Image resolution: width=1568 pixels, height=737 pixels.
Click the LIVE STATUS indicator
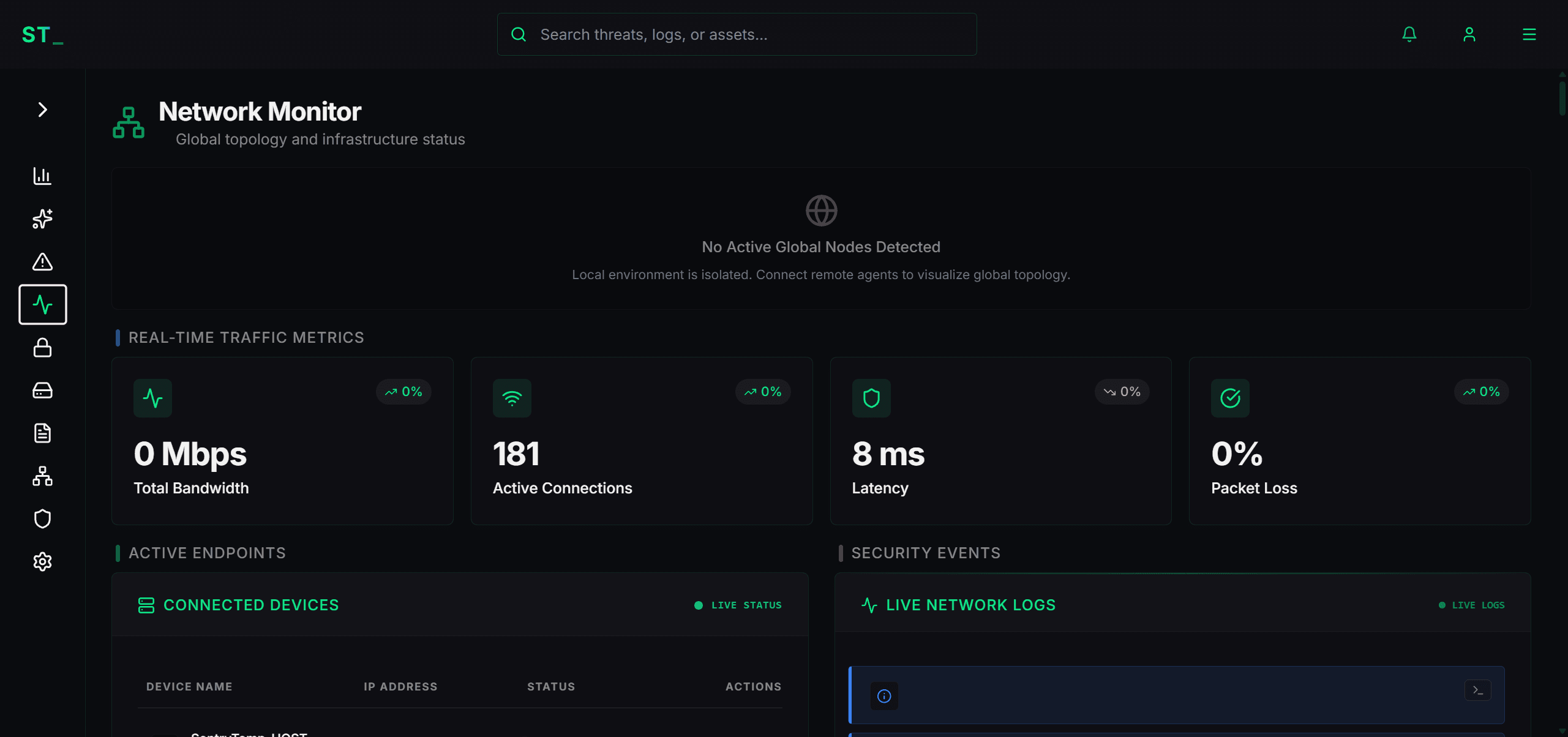pyautogui.click(x=738, y=605)
